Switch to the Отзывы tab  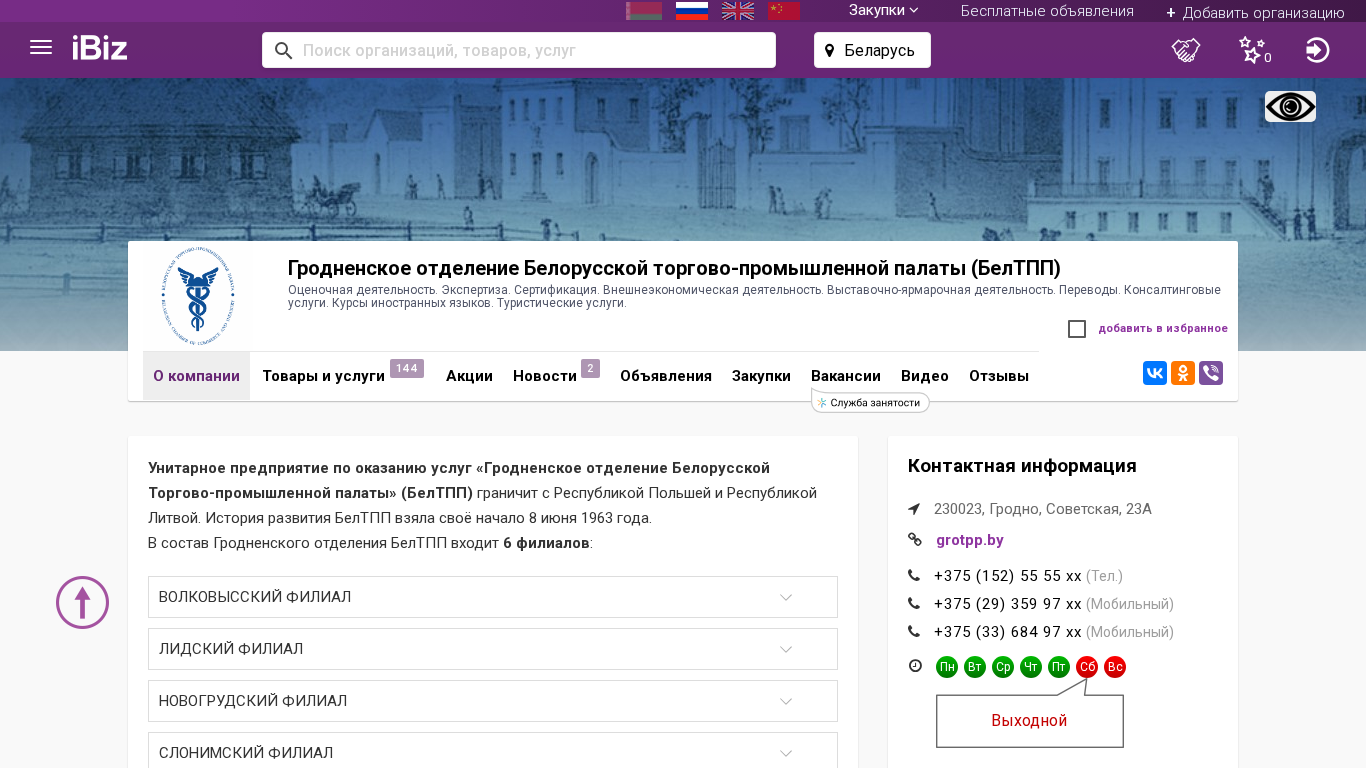point(998,376)
